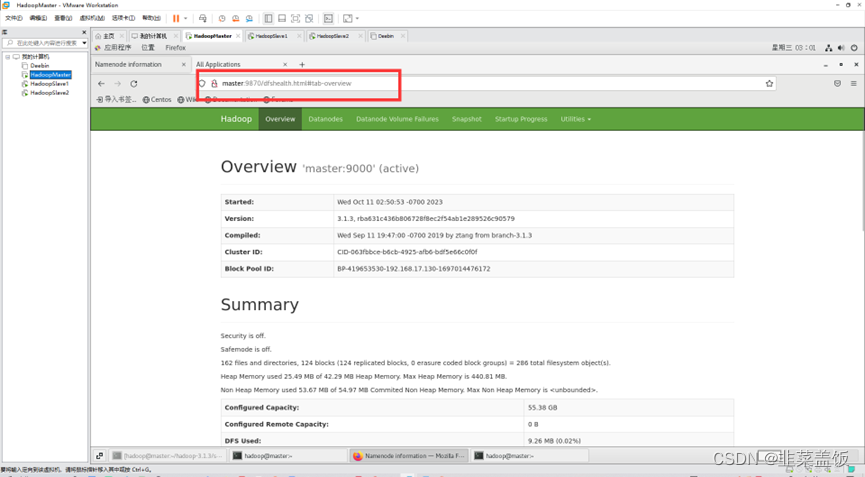Close the HadoopMaster VMware tab
The image size is (865, 477).
click(238, 36)
